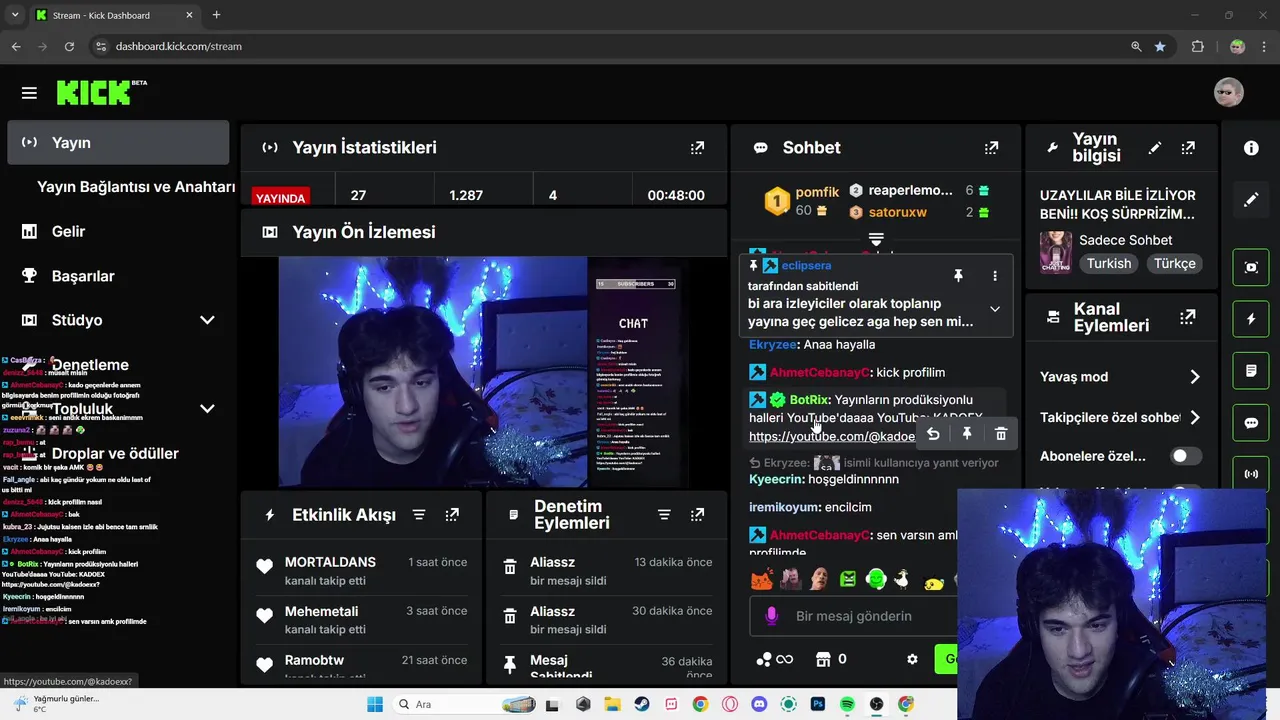
Task: Click the Türkçe tag
Action: click(1175, 263)
